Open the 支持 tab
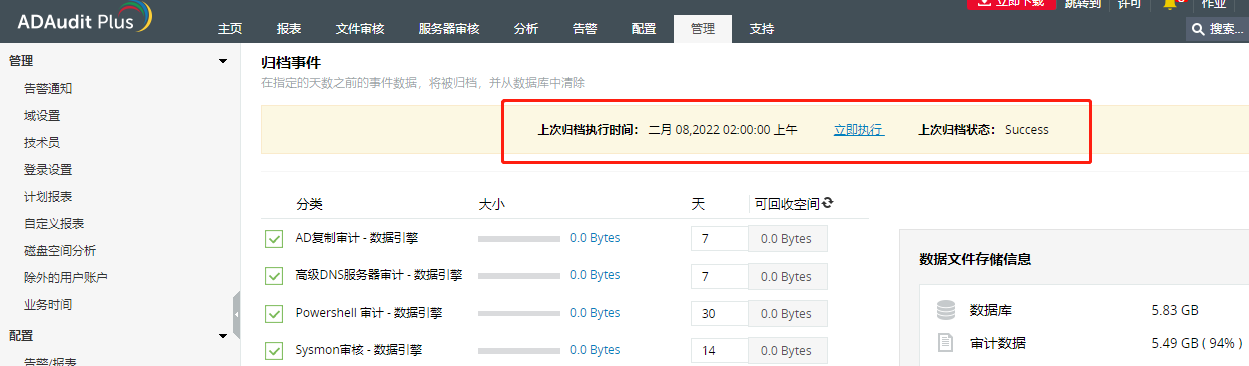 [762, 29]
